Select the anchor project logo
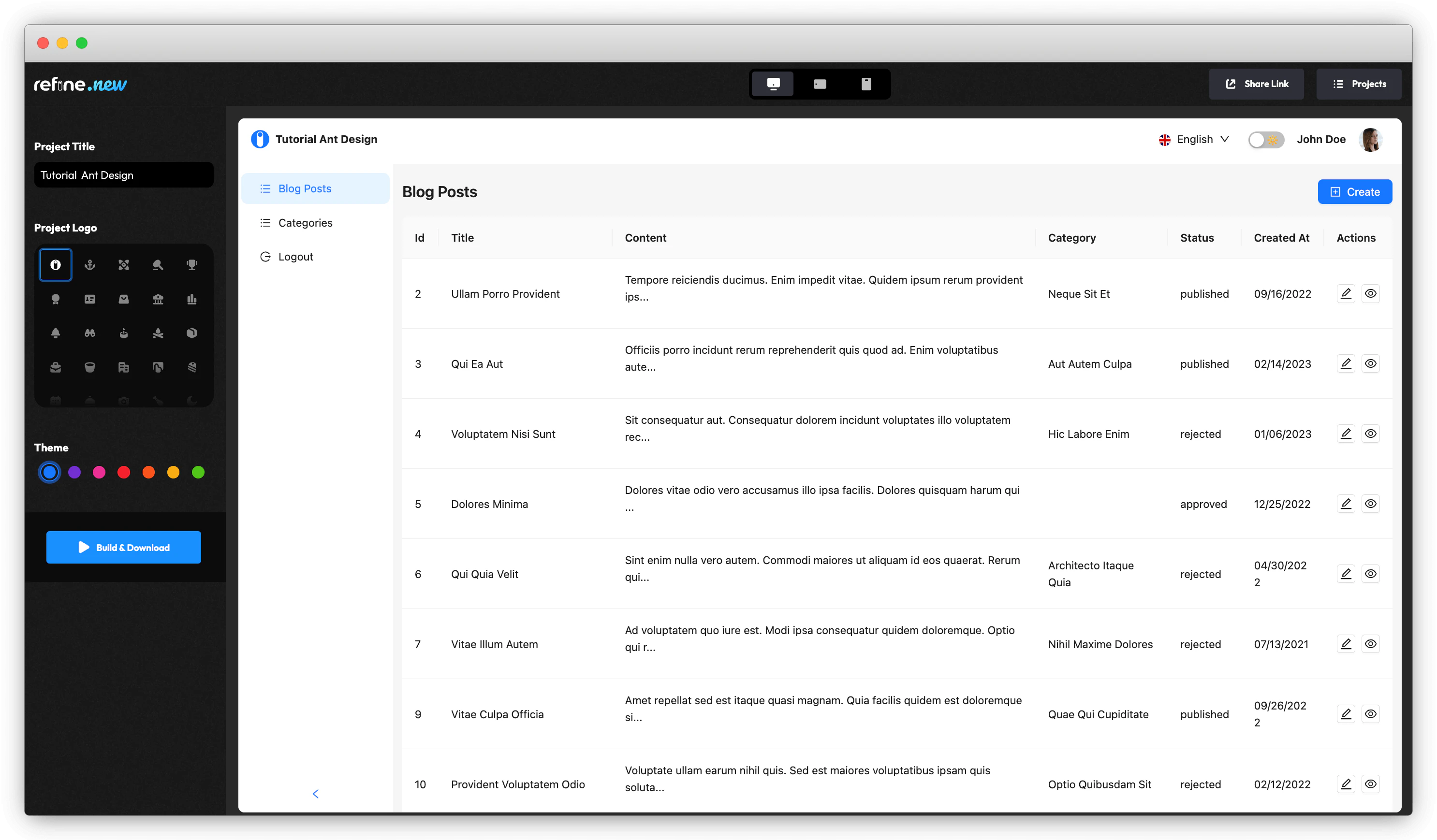 (x=89, y=264)
